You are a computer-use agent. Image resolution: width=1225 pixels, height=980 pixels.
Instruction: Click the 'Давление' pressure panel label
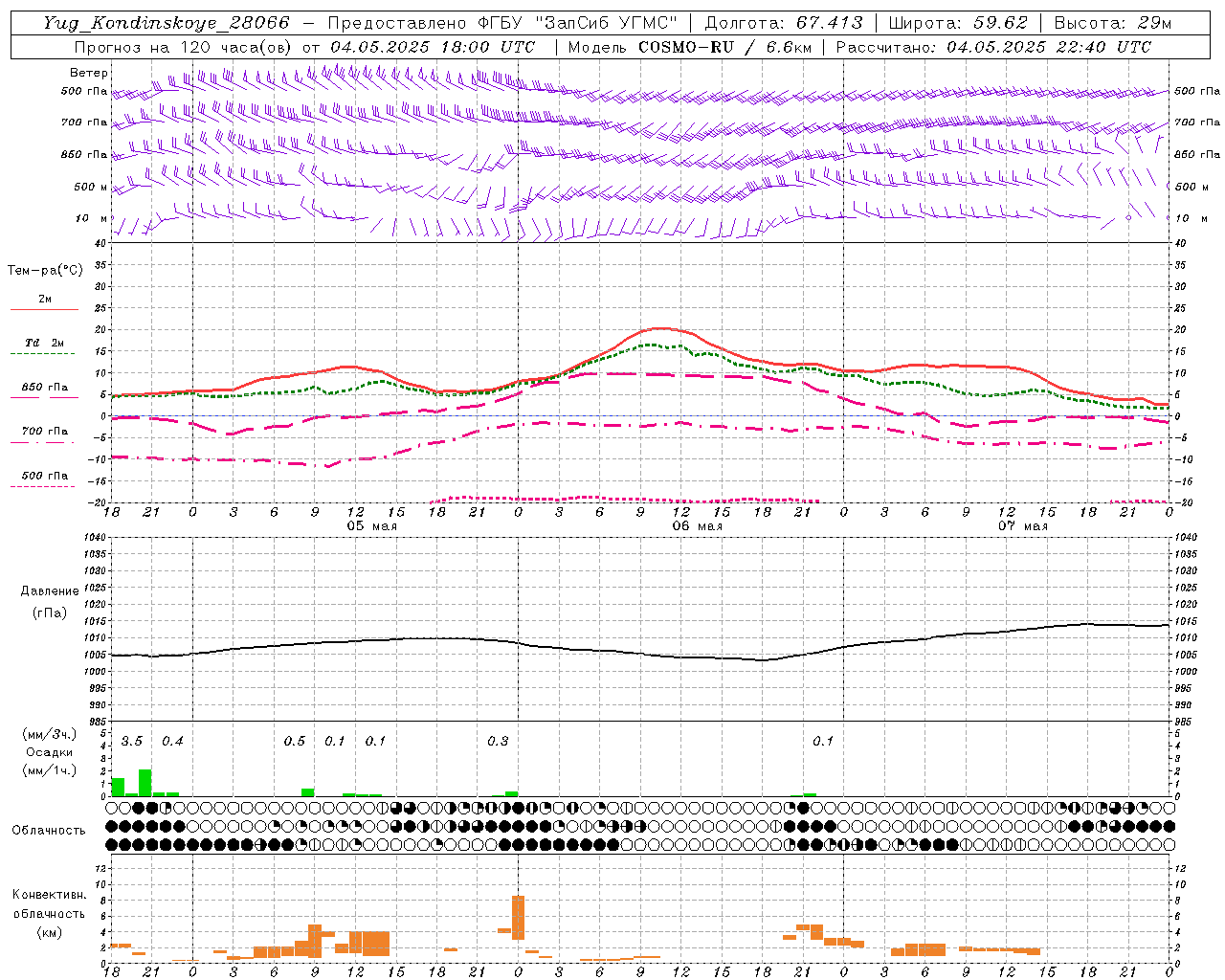(49, 591)
